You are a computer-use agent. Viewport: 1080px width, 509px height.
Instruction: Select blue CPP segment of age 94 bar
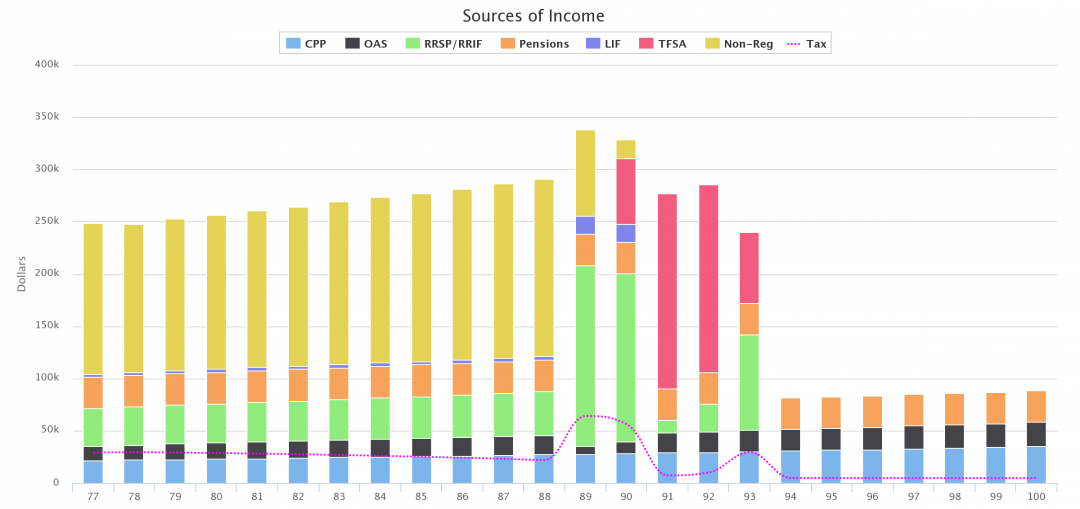(x=790, y=466)
